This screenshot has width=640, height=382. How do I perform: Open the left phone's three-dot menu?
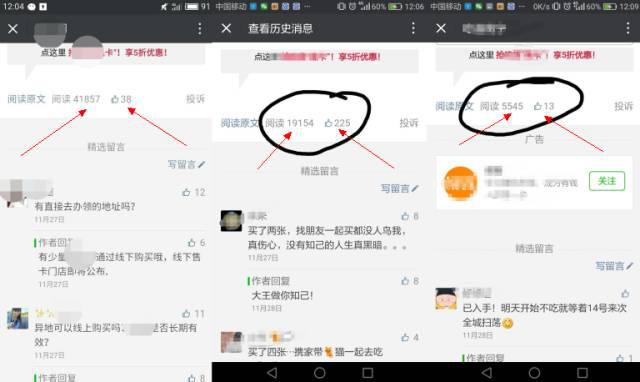pyautogui.click(x=200, y=29)
